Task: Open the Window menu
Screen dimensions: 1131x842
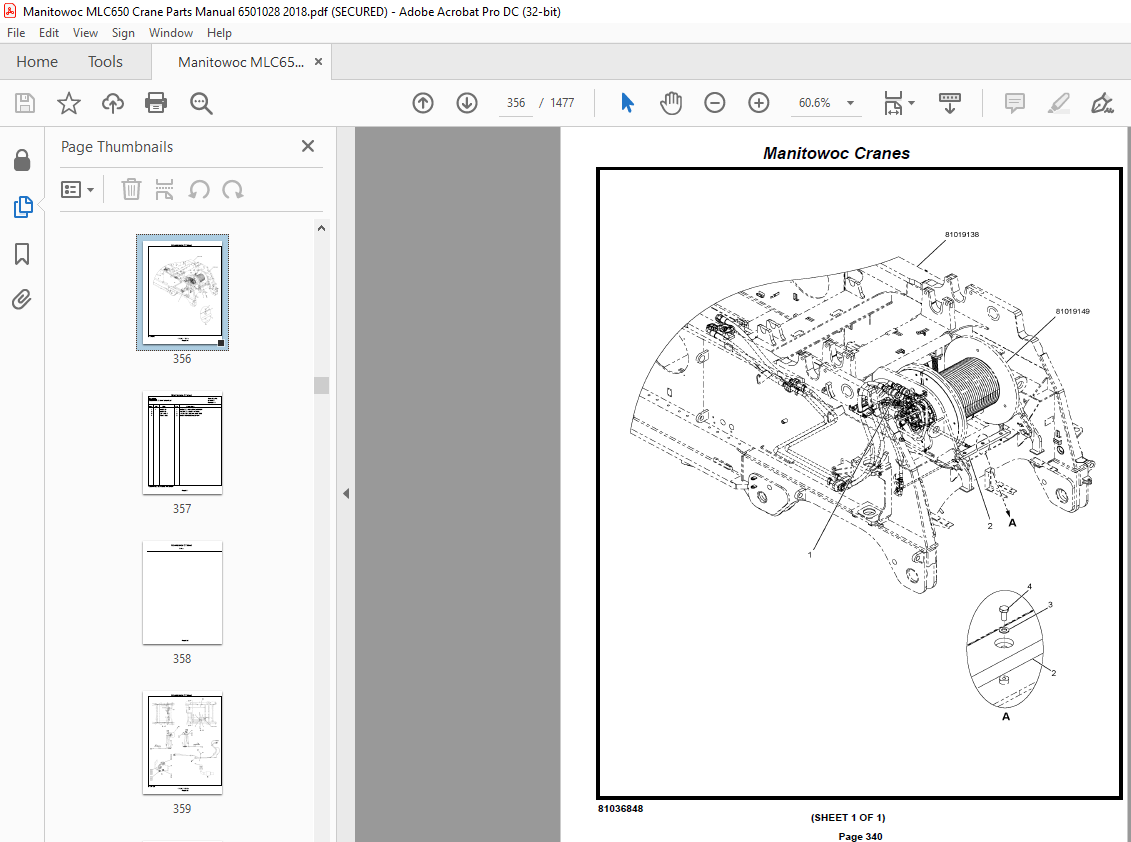Action: [170, 32]
